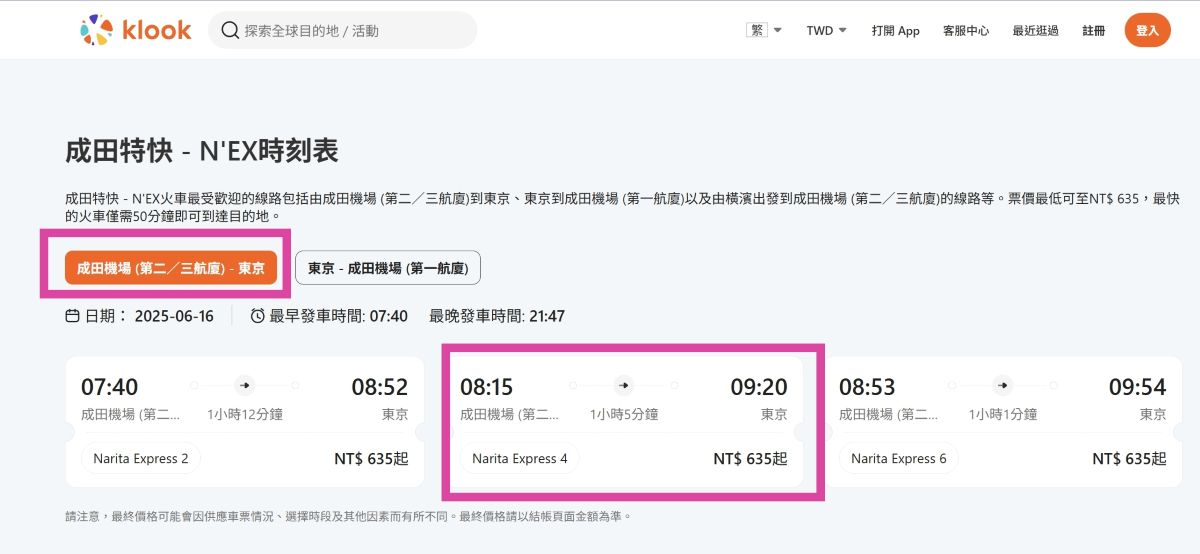Open 最近逛過 recently viewed
1200x554 pixels.
(1035, 30)
